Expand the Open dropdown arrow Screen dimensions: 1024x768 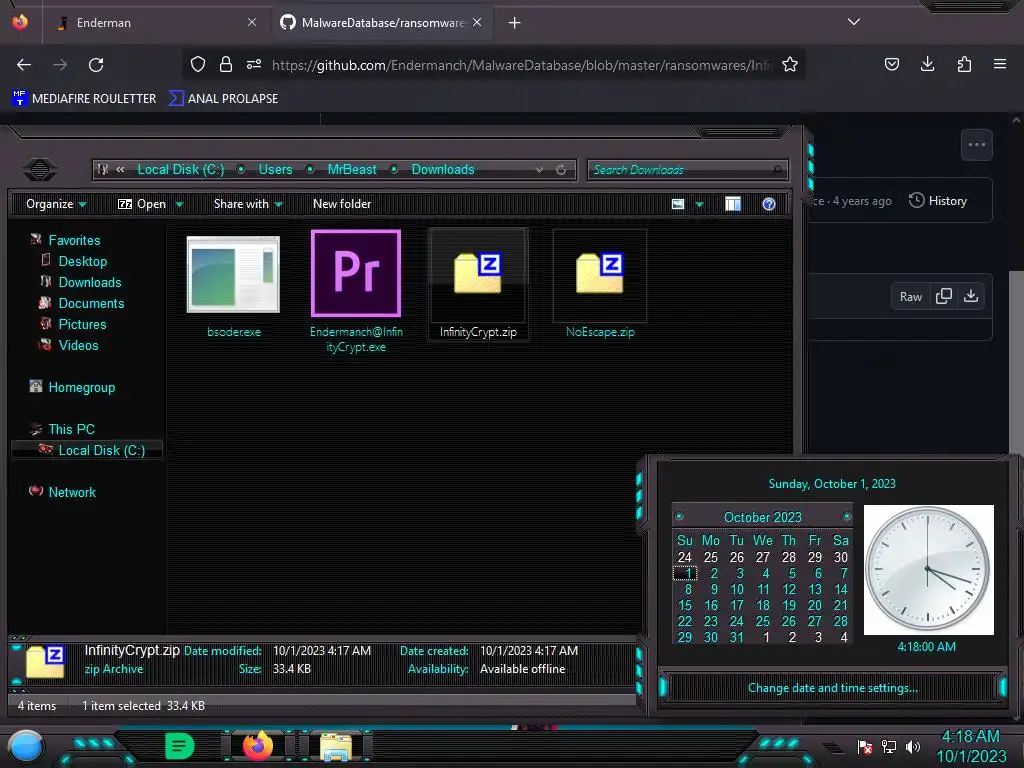[179, 204]
